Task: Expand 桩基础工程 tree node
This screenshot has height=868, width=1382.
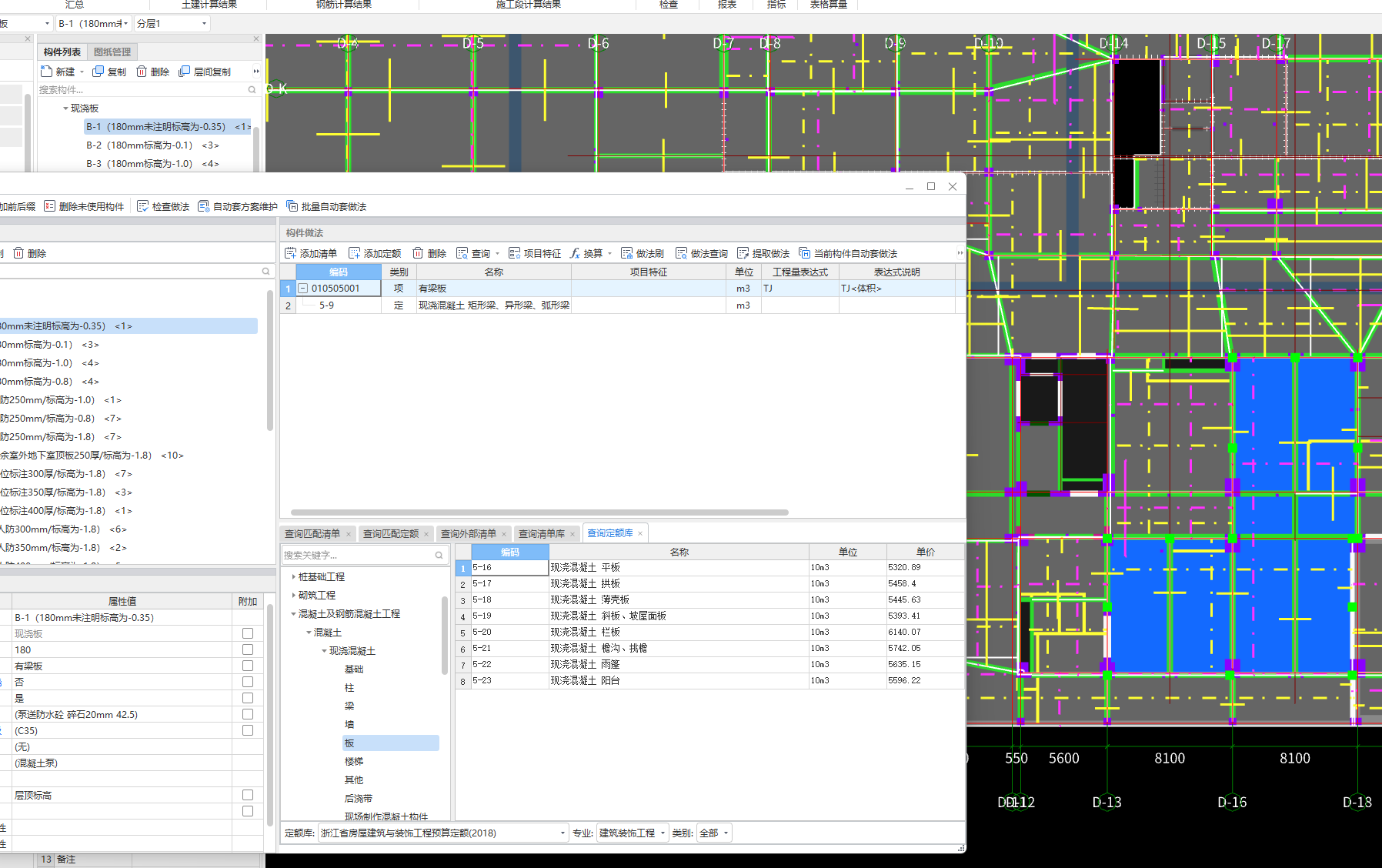Action: tap(293, 576)
